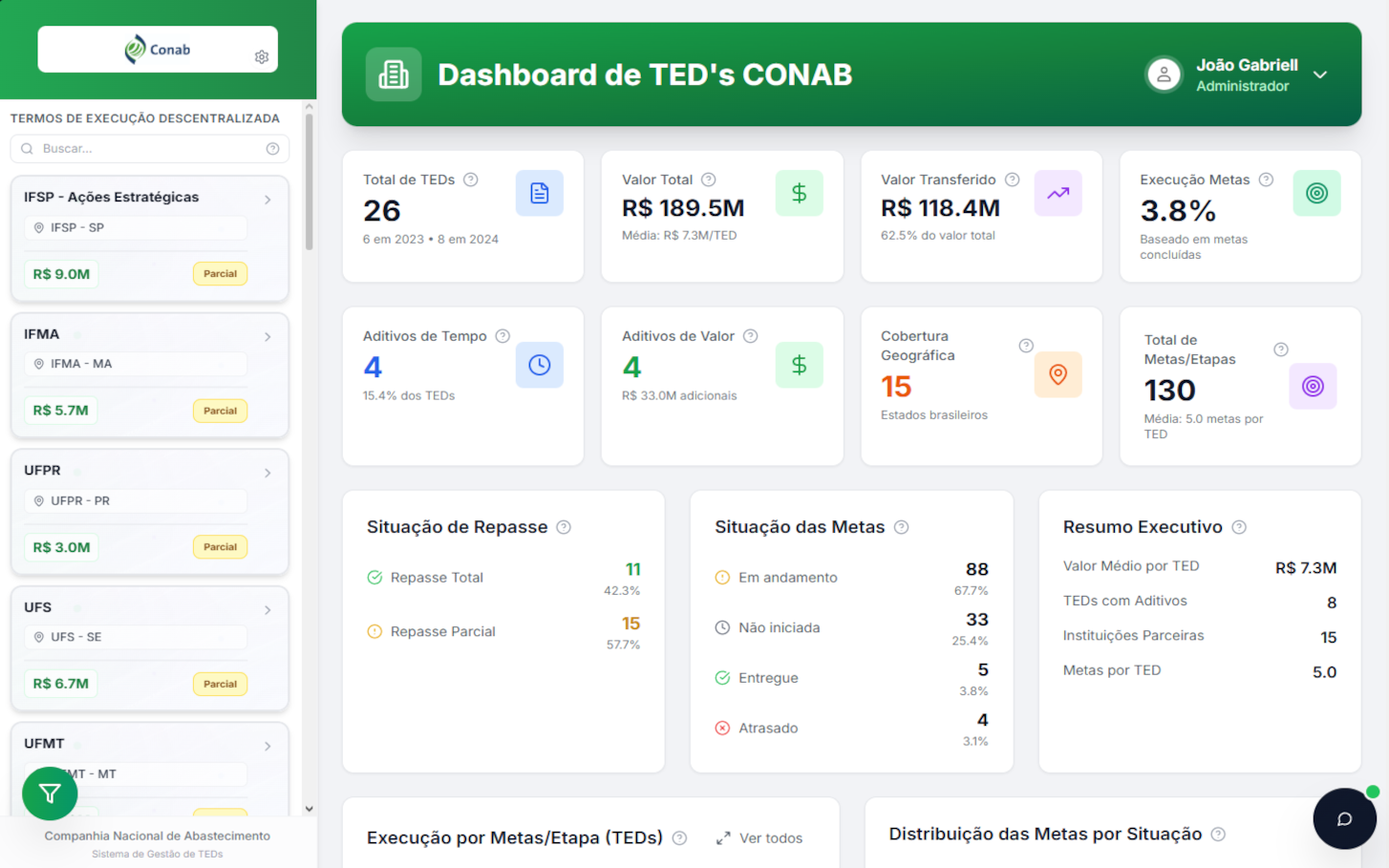1389x868 pixels.
Task: Click Ver todos link
Action: [759, 837]
